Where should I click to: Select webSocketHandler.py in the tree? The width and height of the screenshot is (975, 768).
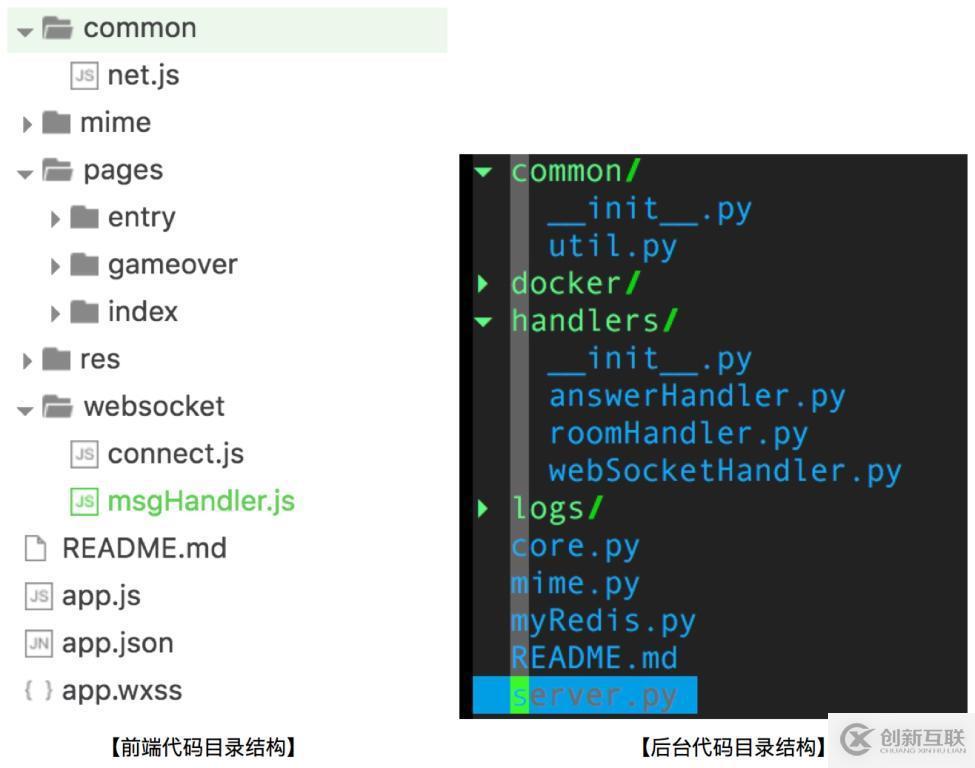point(724,471)
